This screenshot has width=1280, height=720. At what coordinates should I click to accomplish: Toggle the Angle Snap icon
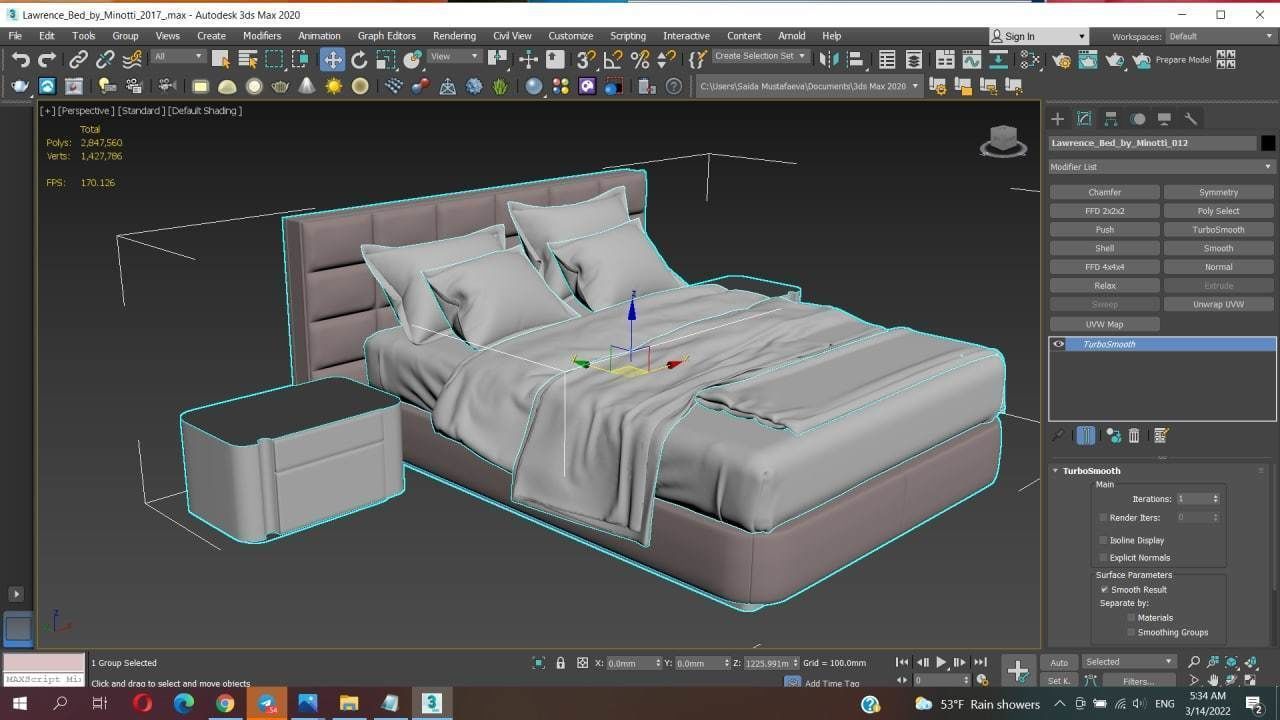click(x=613, y=60)
